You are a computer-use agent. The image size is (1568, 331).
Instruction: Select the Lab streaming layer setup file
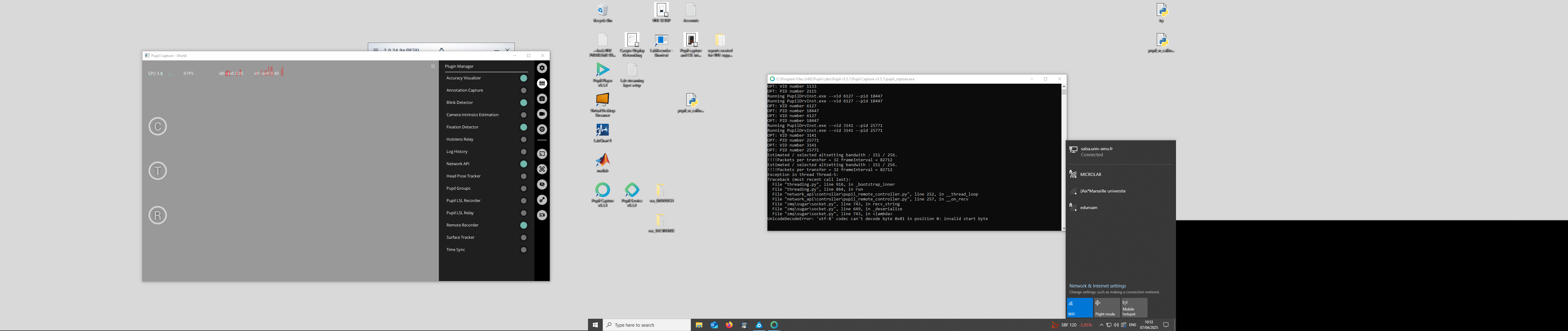pyautogui.click(x=632, y=74)
